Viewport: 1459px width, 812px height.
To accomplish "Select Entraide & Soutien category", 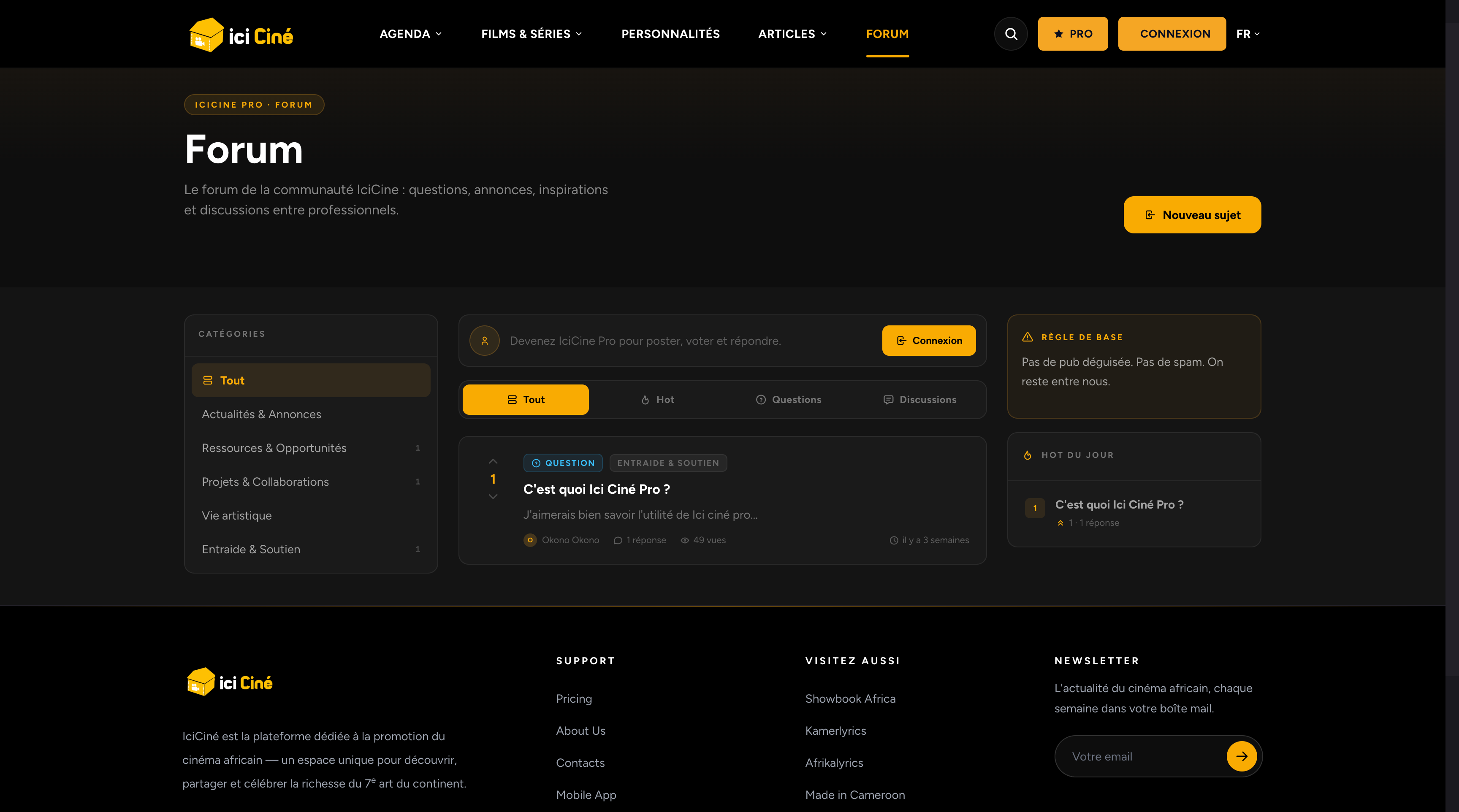I will pyautogui.click(x=311, y=549).
